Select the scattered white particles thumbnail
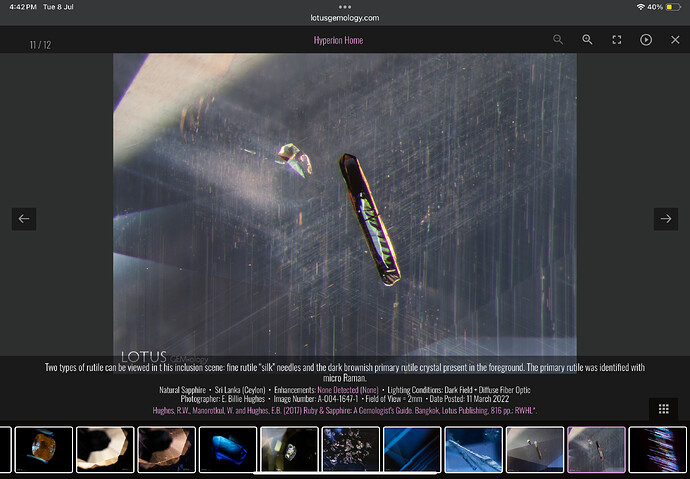 [x=351, y=450]
